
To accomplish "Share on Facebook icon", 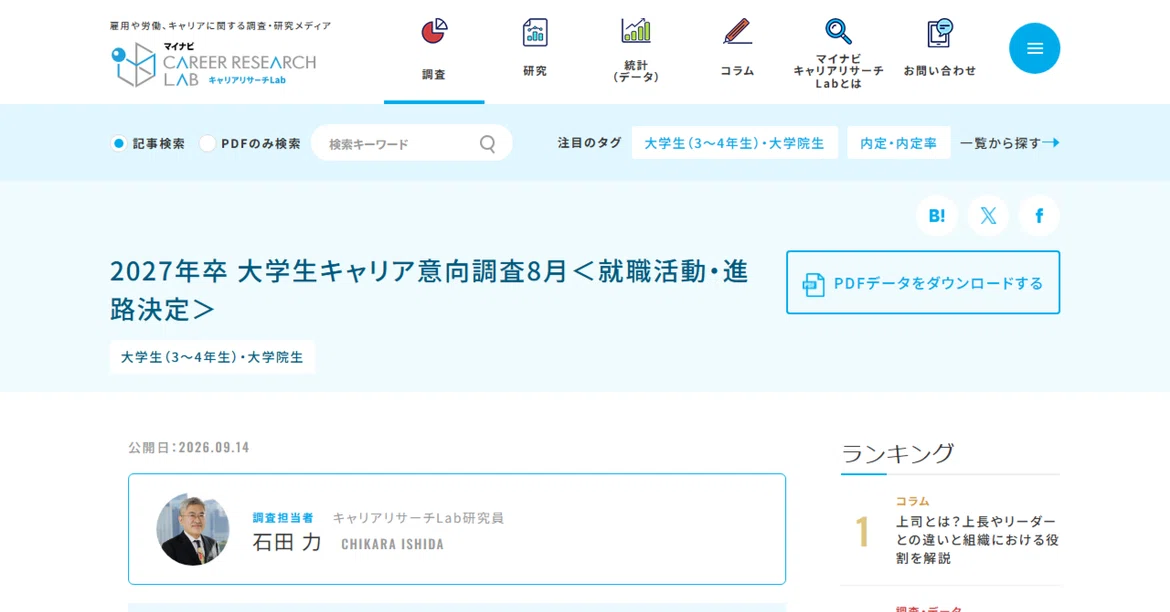I will point(1039,216).
